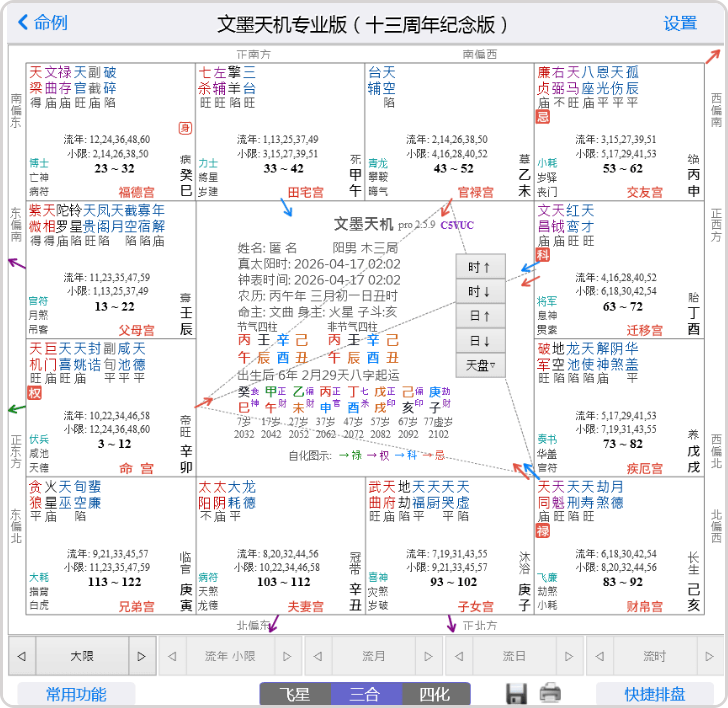The image size is (728, 708).
Task: Open the 常用功能 menu
Action: (x=76, y=694)
